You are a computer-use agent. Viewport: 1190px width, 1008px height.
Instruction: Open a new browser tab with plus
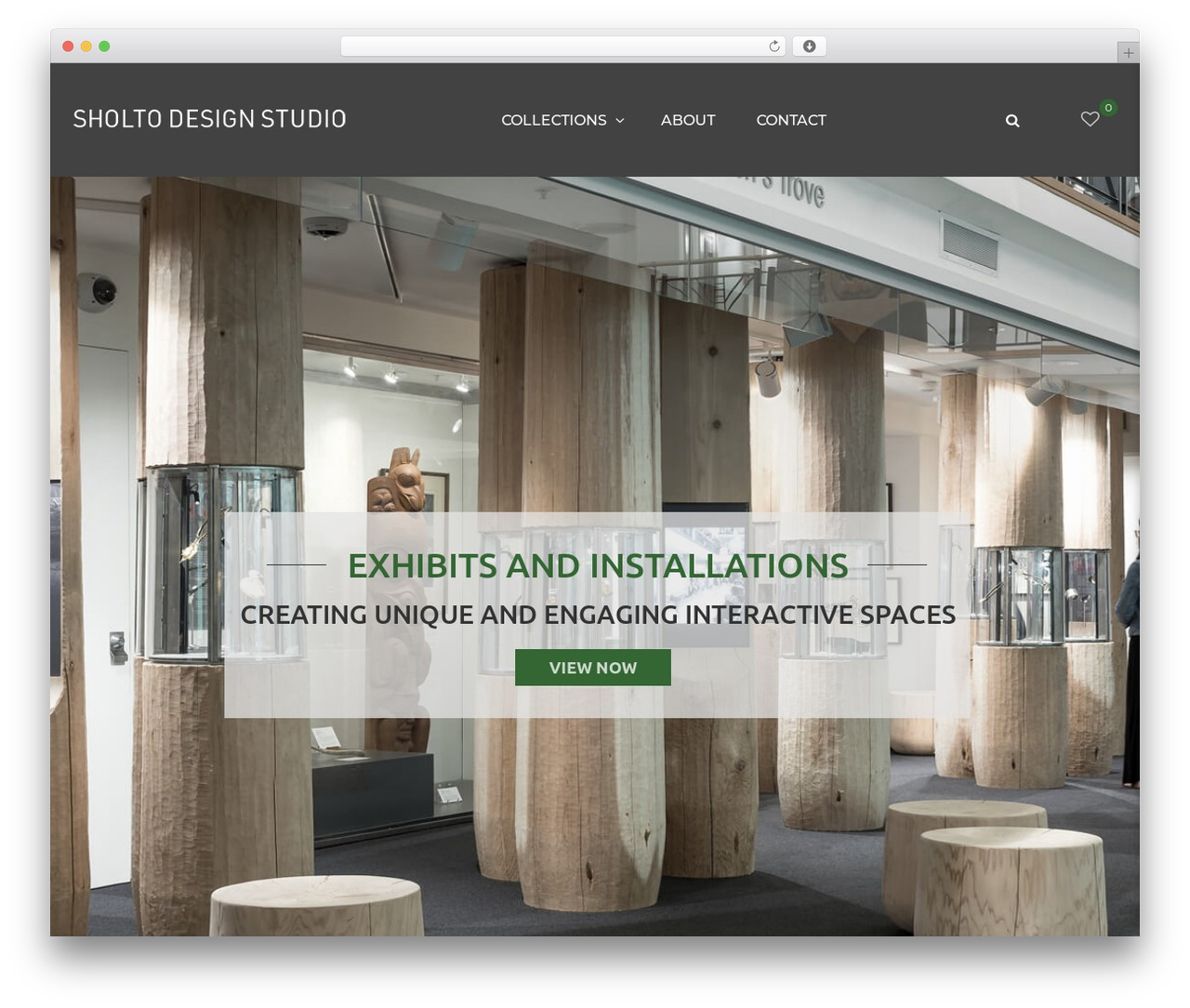coord(1128,53)
